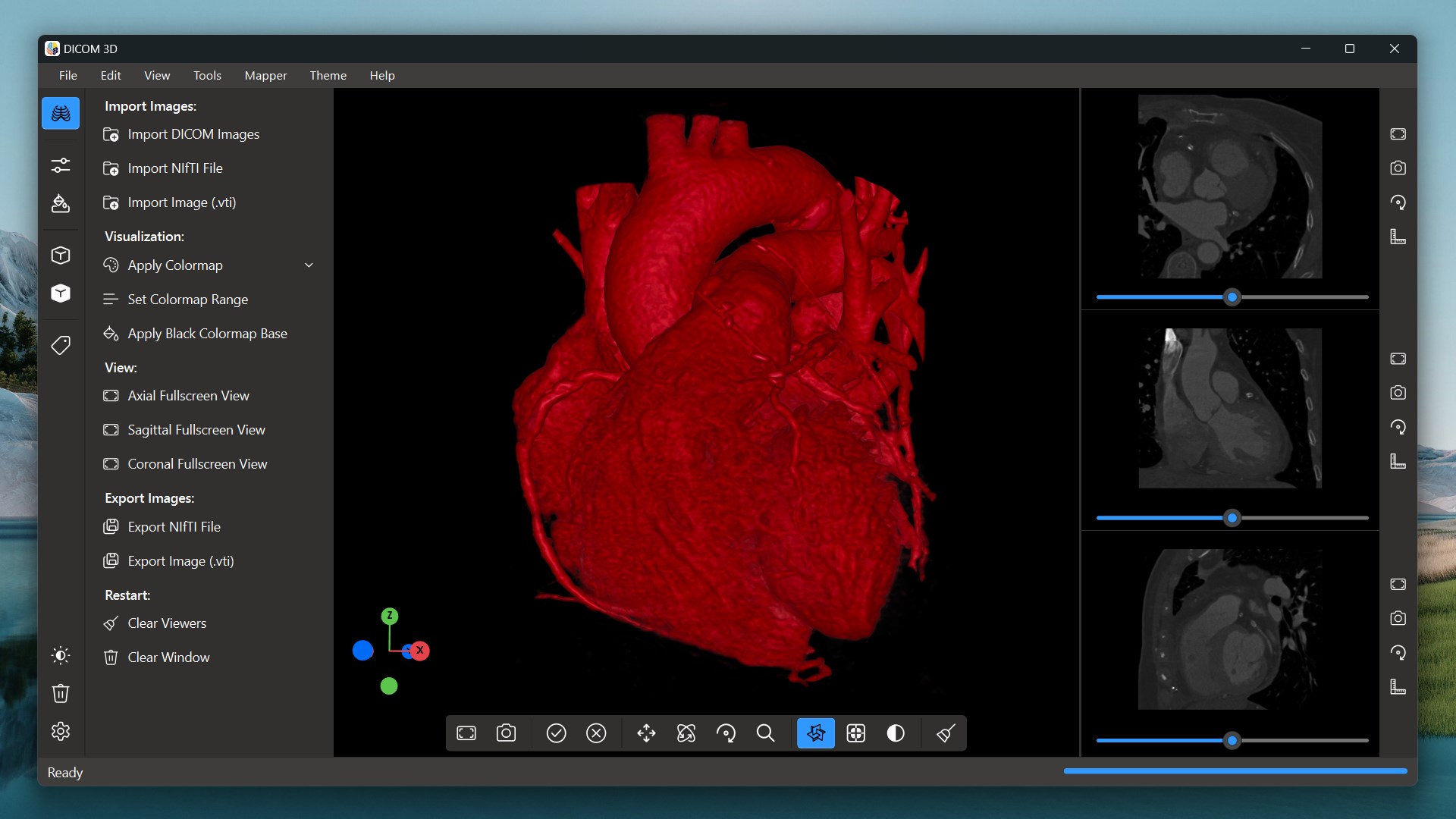Click the snapshot camera in bottom toolbar
This screenshot has width=1456, height=819.
506,733
